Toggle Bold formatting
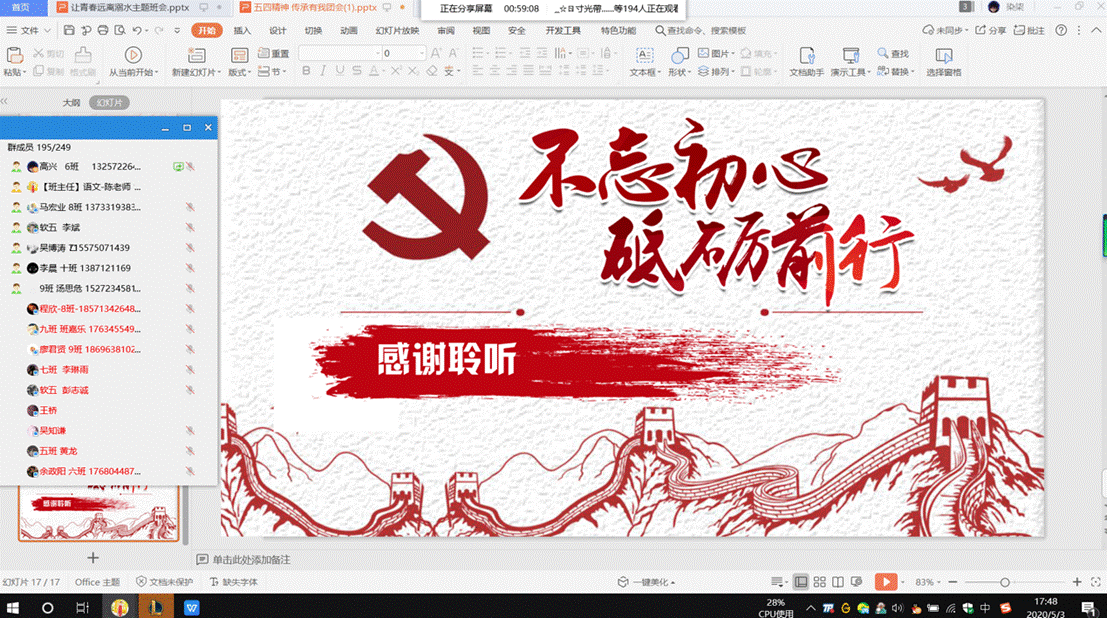Image resolution: width=1107 pixels, height=618 pixels. [x=306, y=71]
